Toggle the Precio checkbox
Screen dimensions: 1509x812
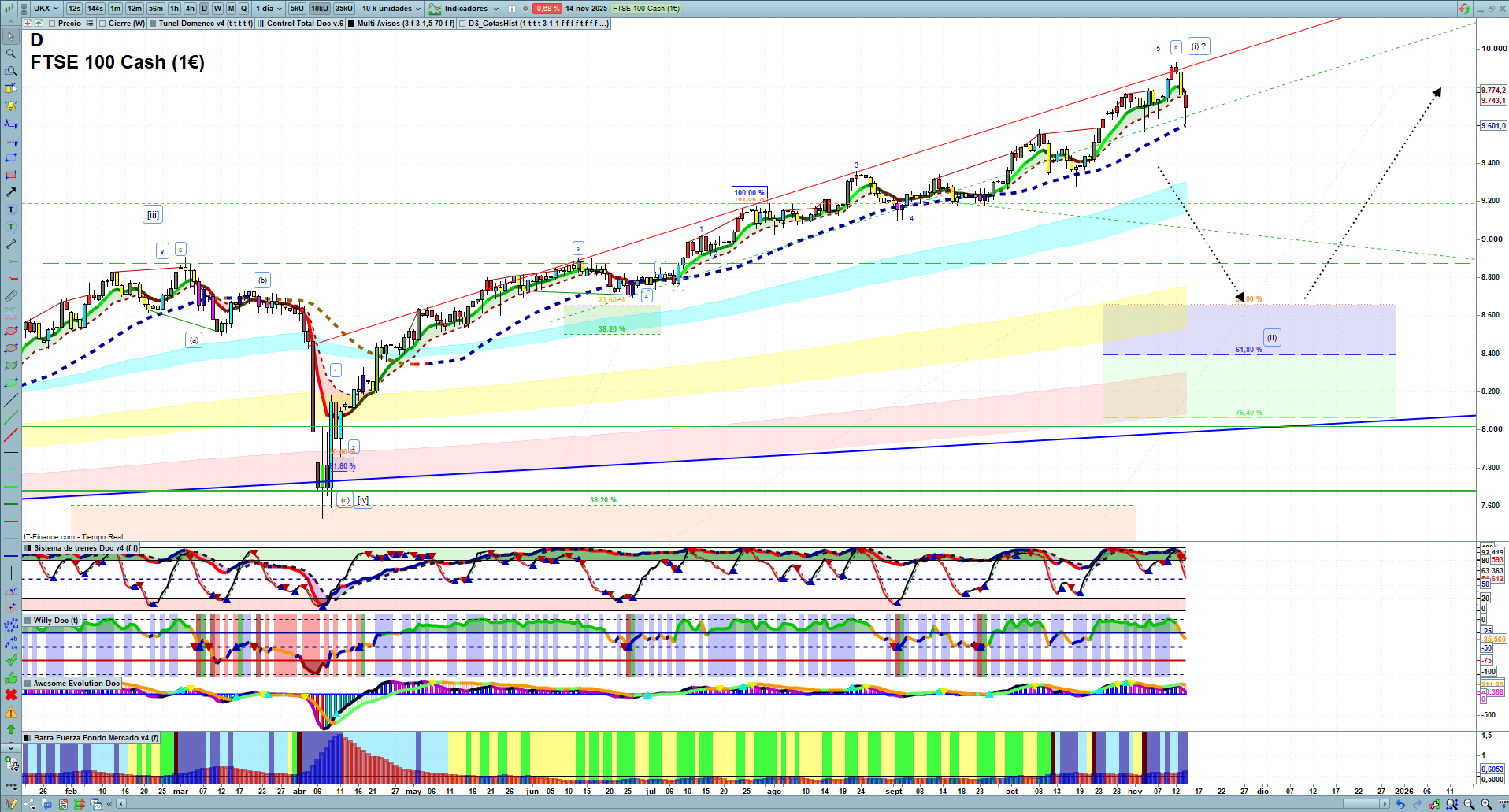pos(52,24)
